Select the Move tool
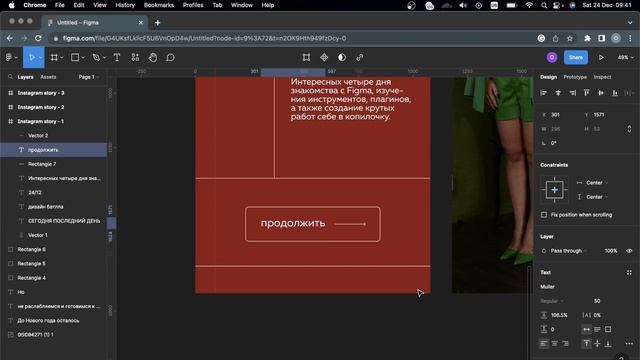This screenshot has height=360, width=640. [x=31, y=58]
